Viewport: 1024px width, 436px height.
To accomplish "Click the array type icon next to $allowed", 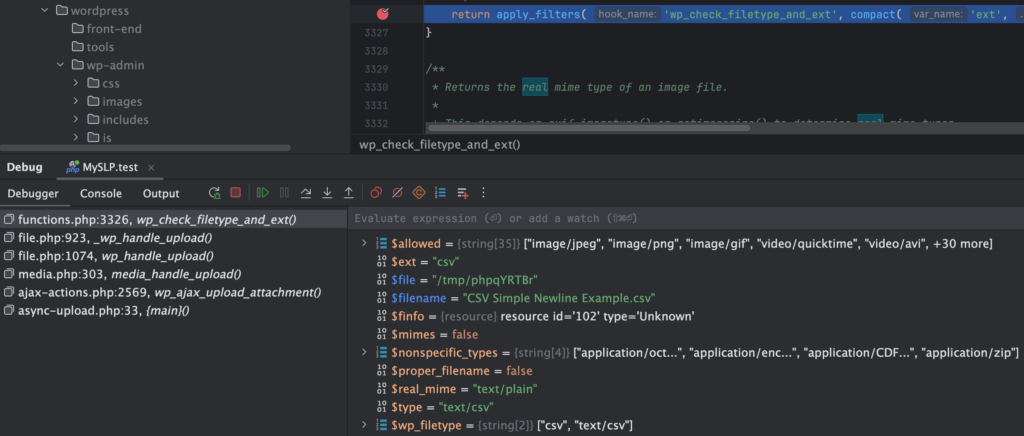I will (x=382, y=243).
